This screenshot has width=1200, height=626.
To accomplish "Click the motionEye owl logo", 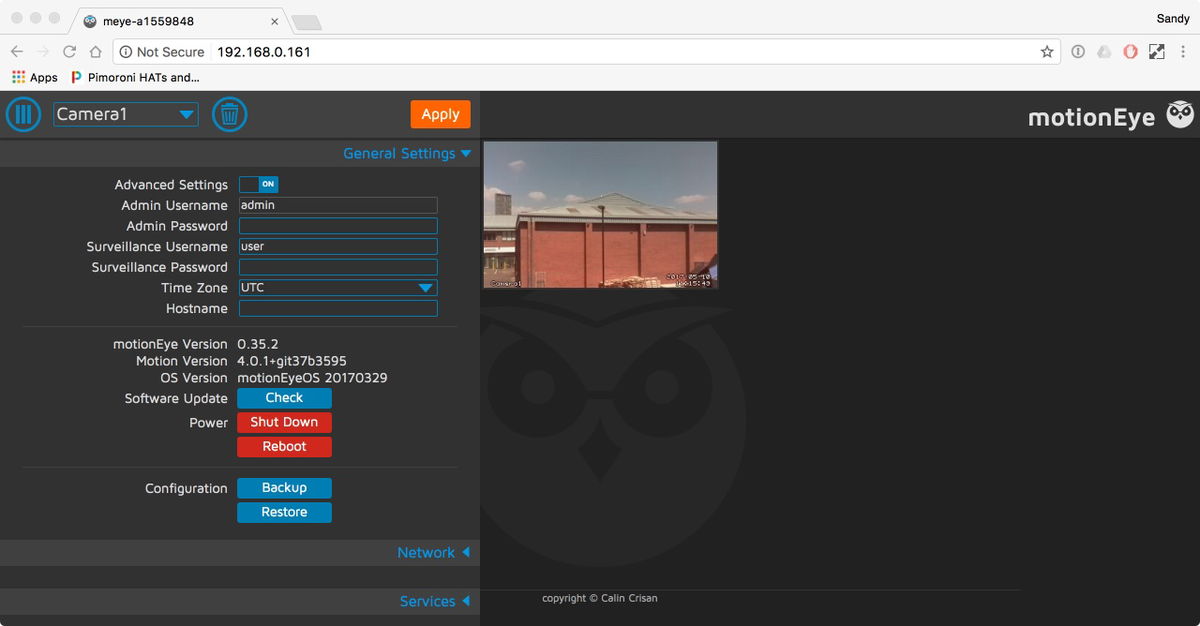I will tap(1179, 114).
